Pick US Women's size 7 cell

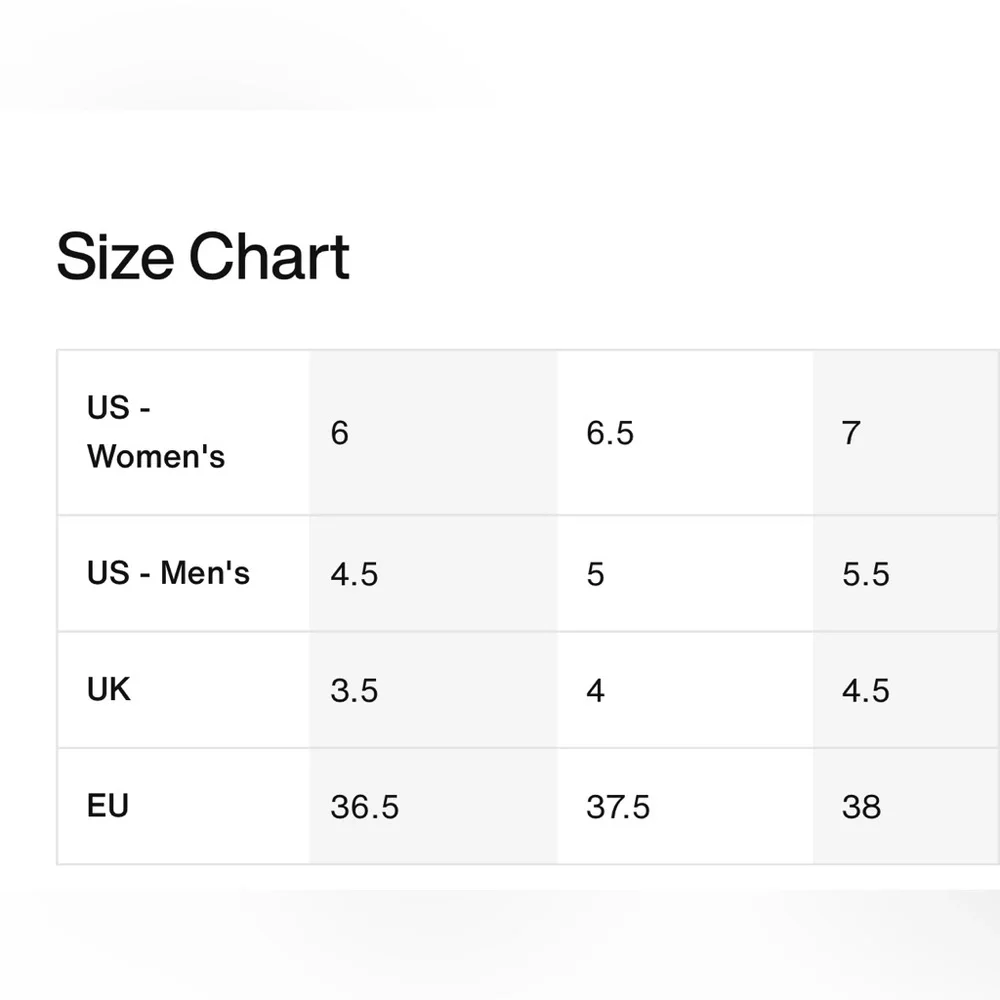click(x=851, y=433)
